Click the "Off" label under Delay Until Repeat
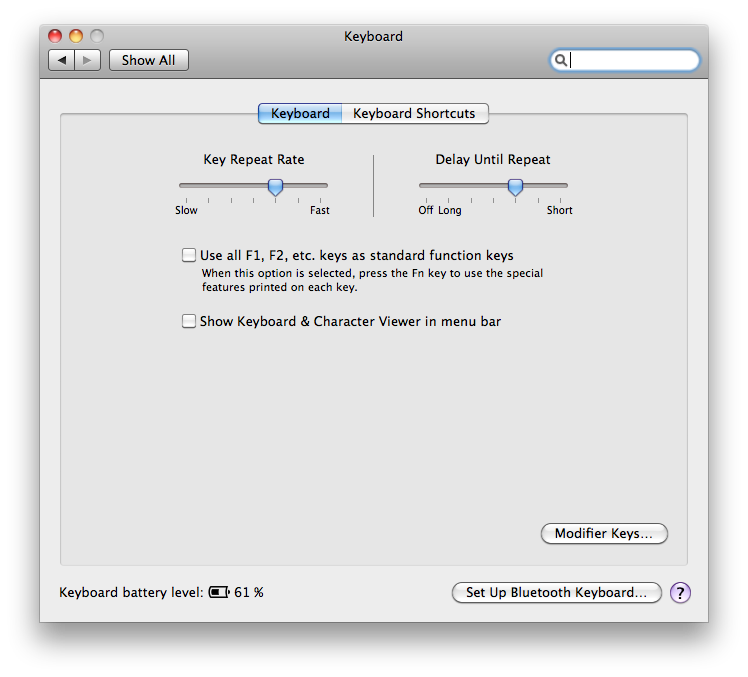This screenshot has width=748, height=677. click(x=426, y=210)
